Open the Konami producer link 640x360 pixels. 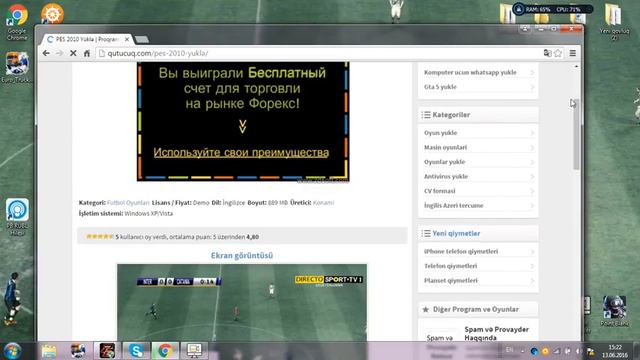pyautogui.click(x=323, y=202)
